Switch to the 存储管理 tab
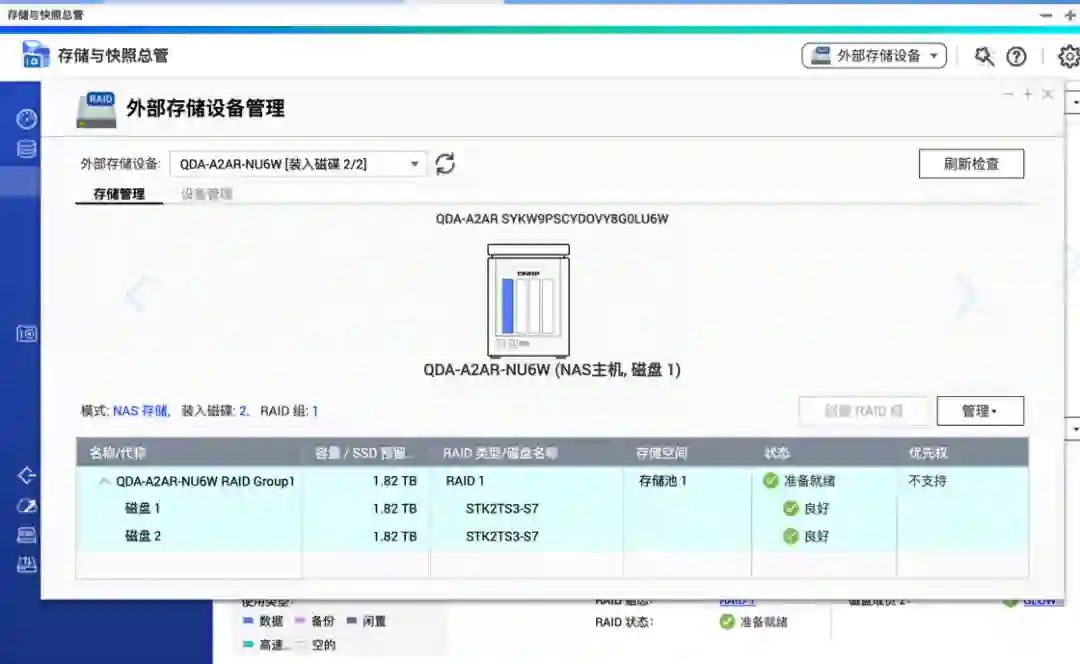Screen dimensions: 1080x664 [118, 194]
